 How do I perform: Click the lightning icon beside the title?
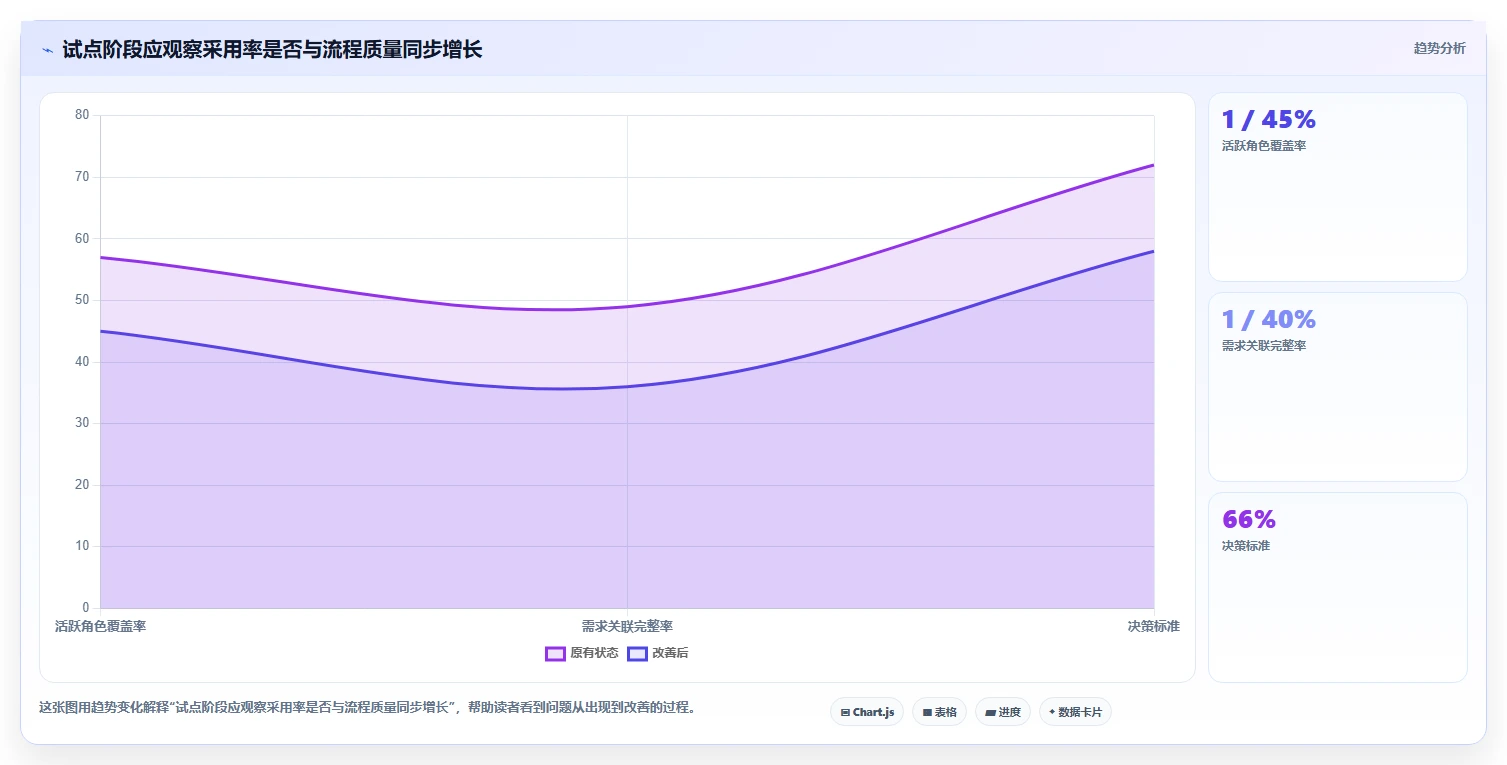click(47, 50)
